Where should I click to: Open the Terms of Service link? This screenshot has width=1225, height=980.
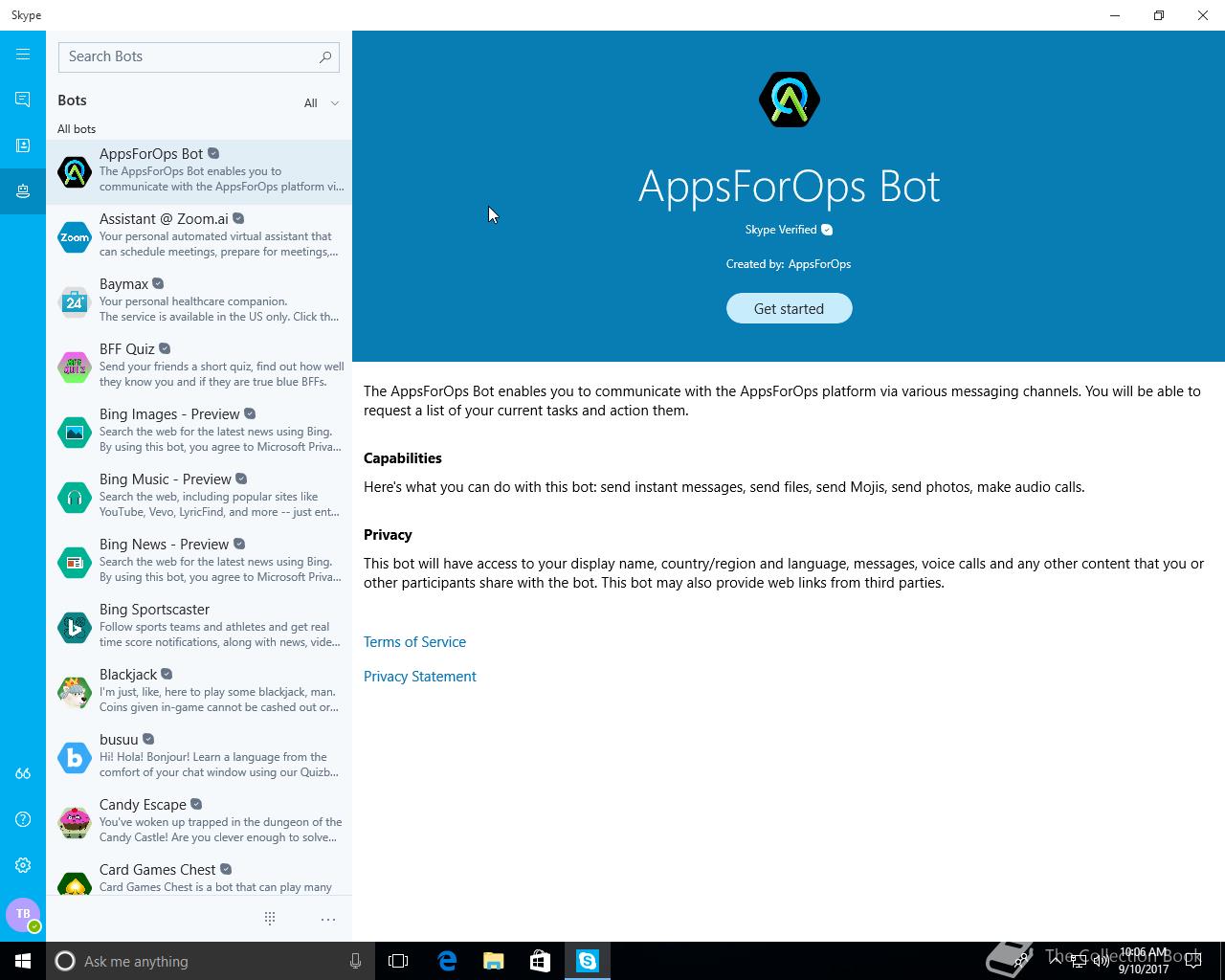coord(414,642)
